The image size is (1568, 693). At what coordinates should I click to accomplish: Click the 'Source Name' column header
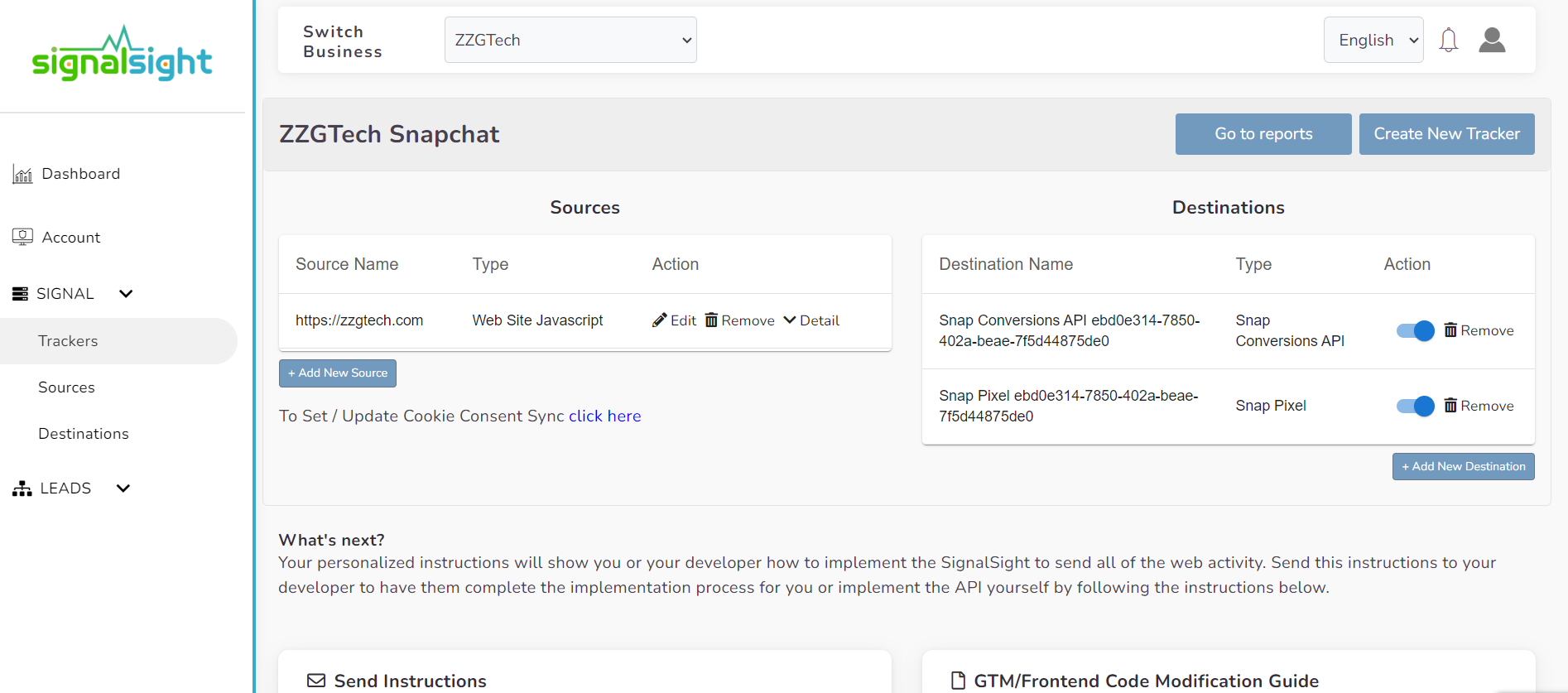[x=347, y=264]
